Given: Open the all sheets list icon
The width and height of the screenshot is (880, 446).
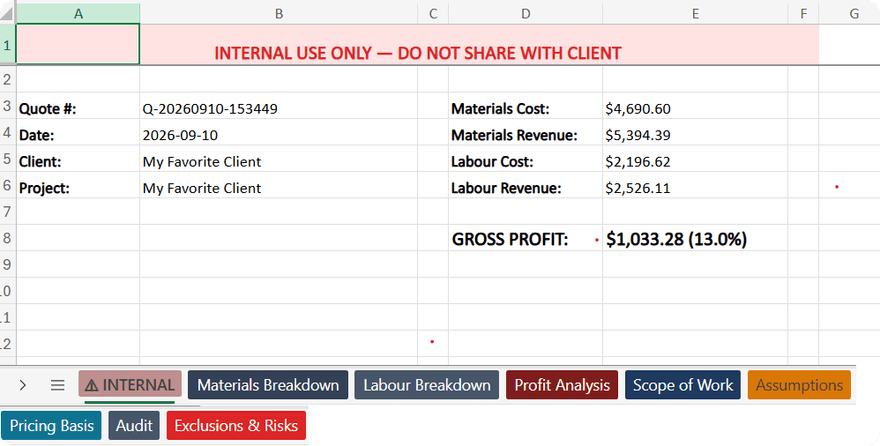Looking at the screenshot, I should point(57,385).
